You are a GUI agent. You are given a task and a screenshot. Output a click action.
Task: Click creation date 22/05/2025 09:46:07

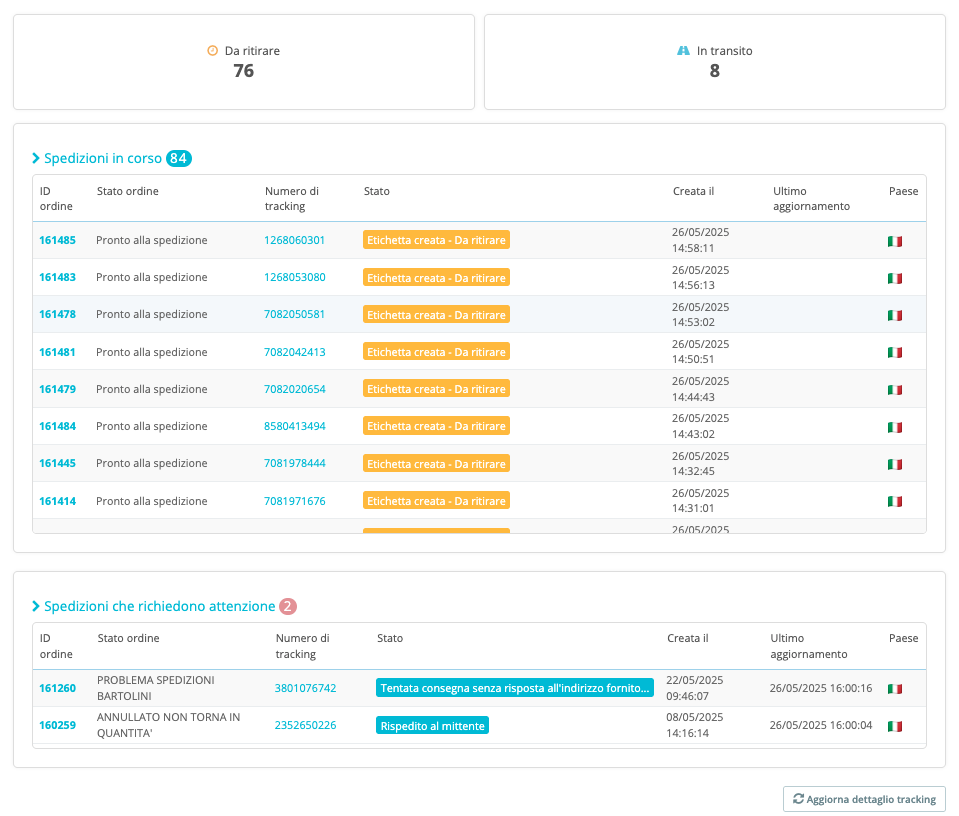(x=695, y=688)
